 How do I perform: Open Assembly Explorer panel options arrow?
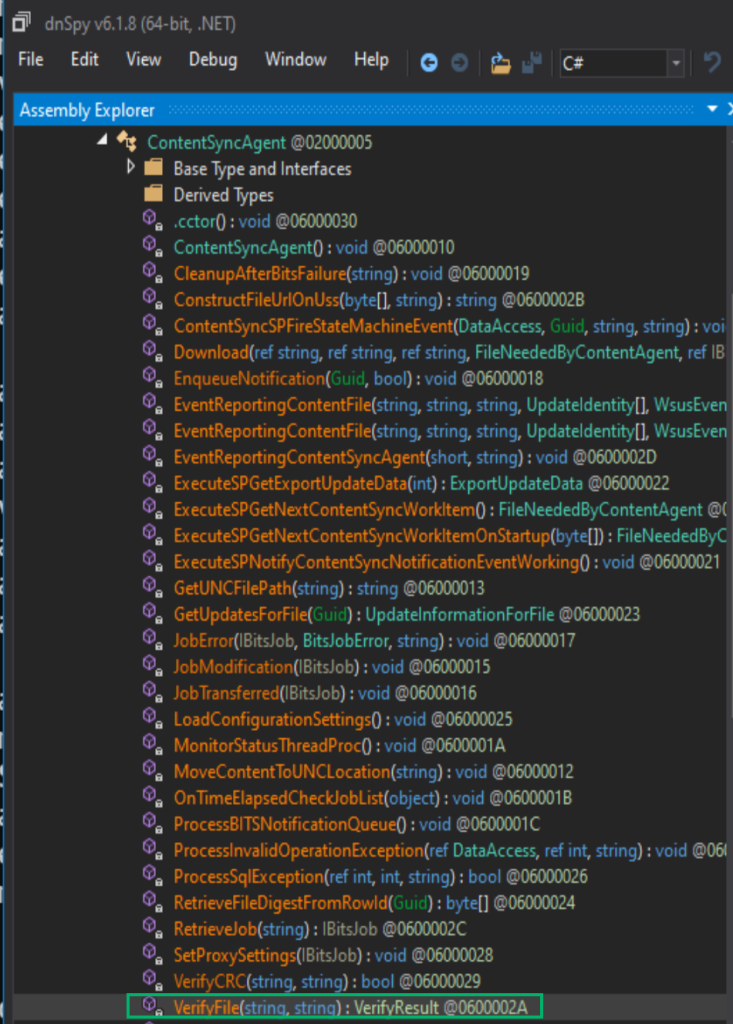point(712,109)
